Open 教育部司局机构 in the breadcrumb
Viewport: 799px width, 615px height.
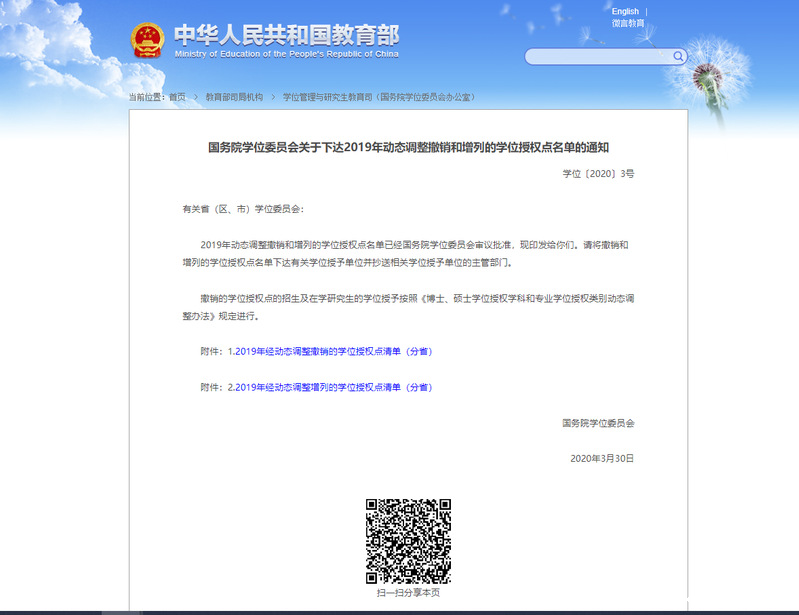(234, 97)
